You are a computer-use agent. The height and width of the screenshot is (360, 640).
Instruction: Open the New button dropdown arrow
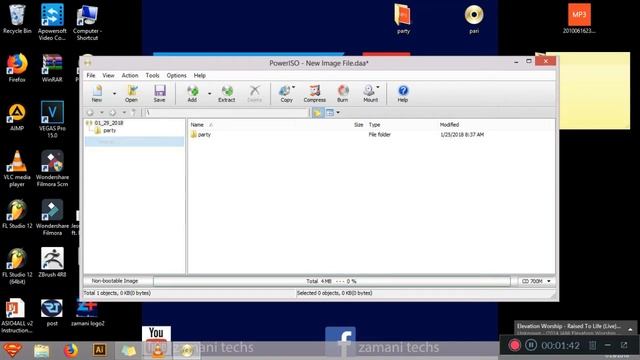[x=114, y=93]
